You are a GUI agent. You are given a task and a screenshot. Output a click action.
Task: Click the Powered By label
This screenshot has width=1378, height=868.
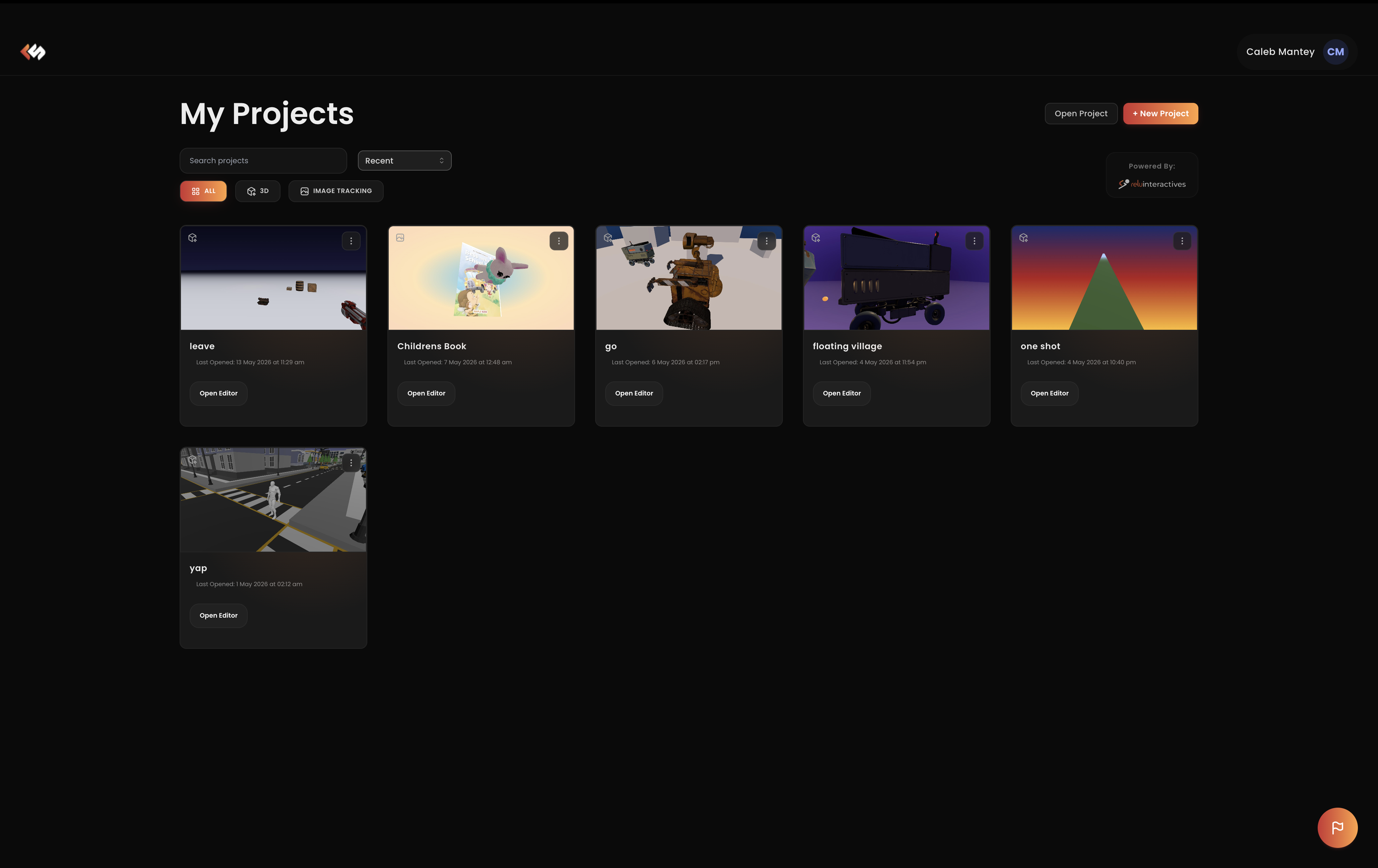pyautogui.click(x=1151, y=167)
